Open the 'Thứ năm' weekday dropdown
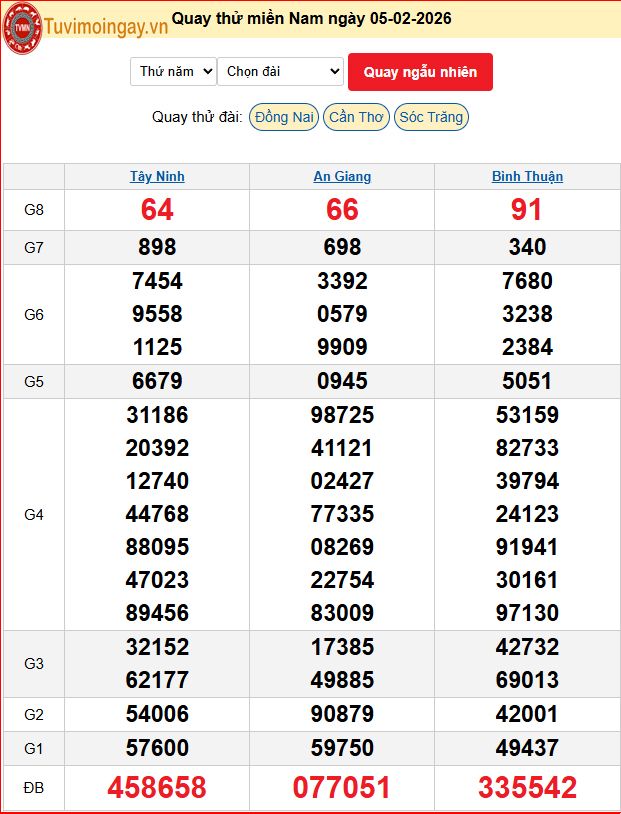Screen dimensions: 621x814 click(x=173, y=71)
